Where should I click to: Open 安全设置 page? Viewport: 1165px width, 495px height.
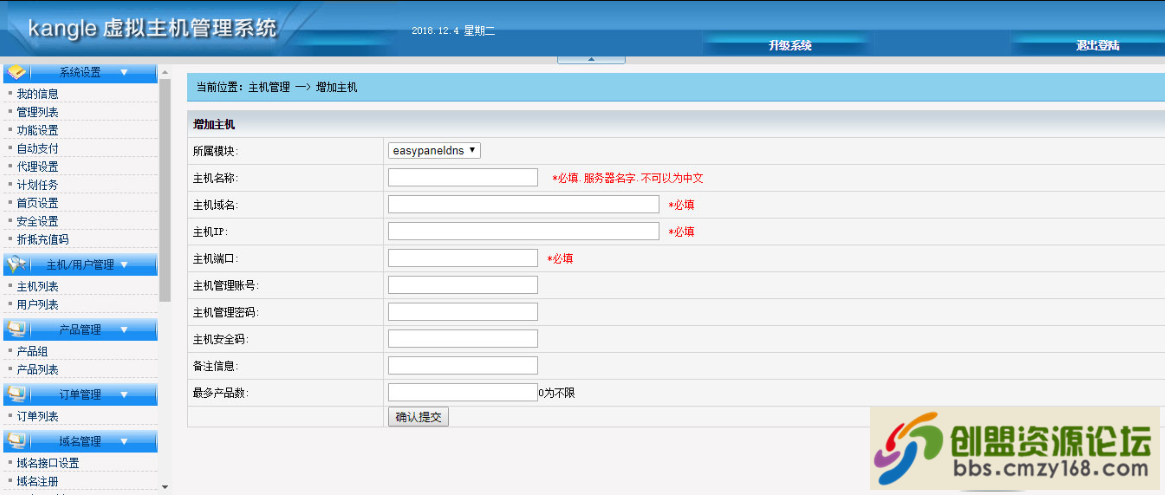click(x=37, y=221)
